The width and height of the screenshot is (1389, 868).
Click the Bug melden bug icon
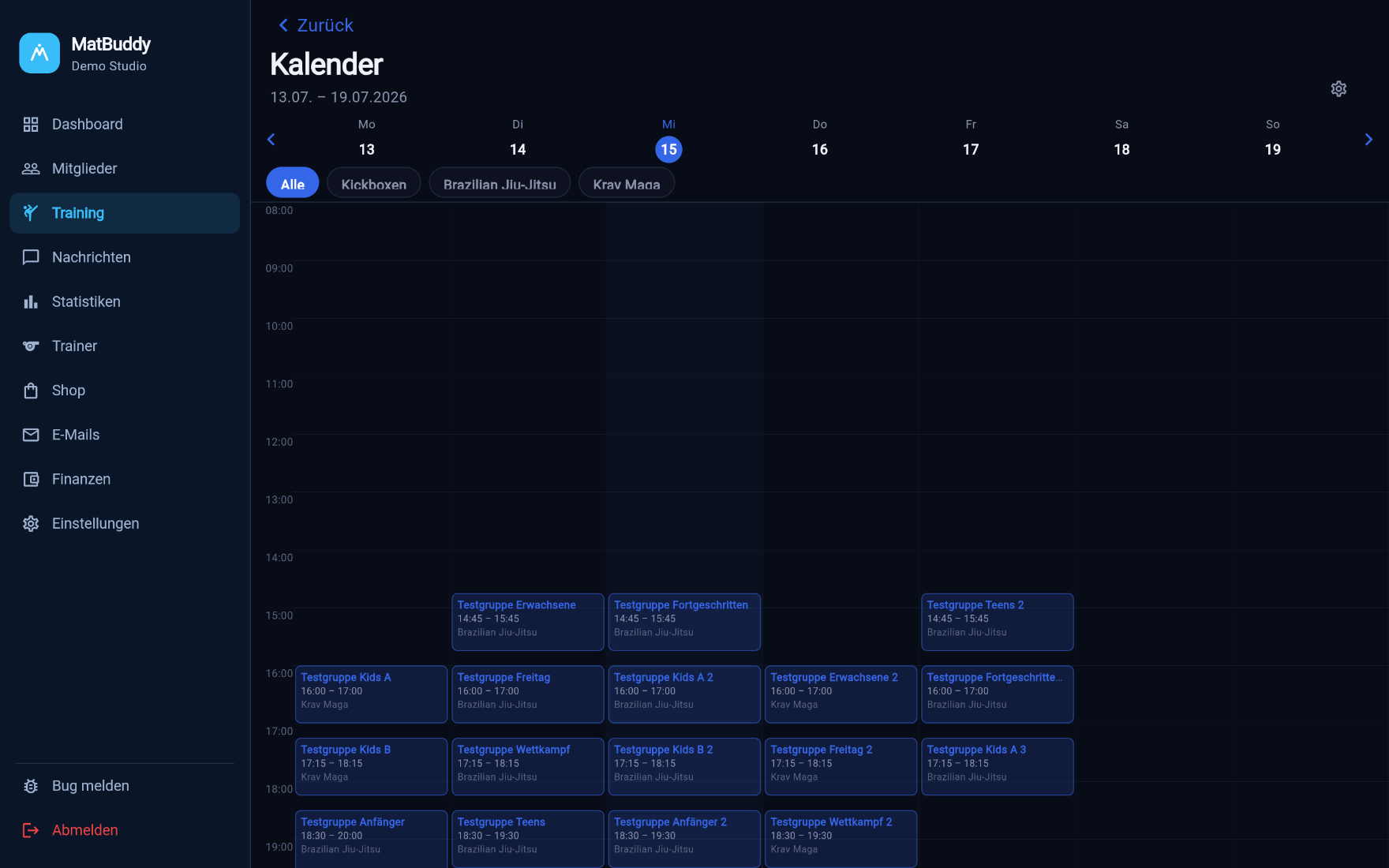[x=31, y=786]
